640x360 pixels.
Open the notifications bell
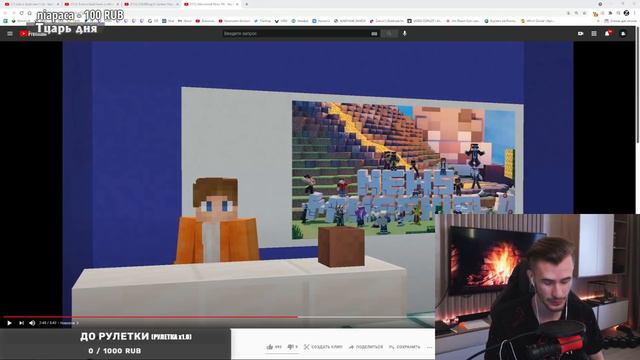pyautogui.click(x=607, y=33)
